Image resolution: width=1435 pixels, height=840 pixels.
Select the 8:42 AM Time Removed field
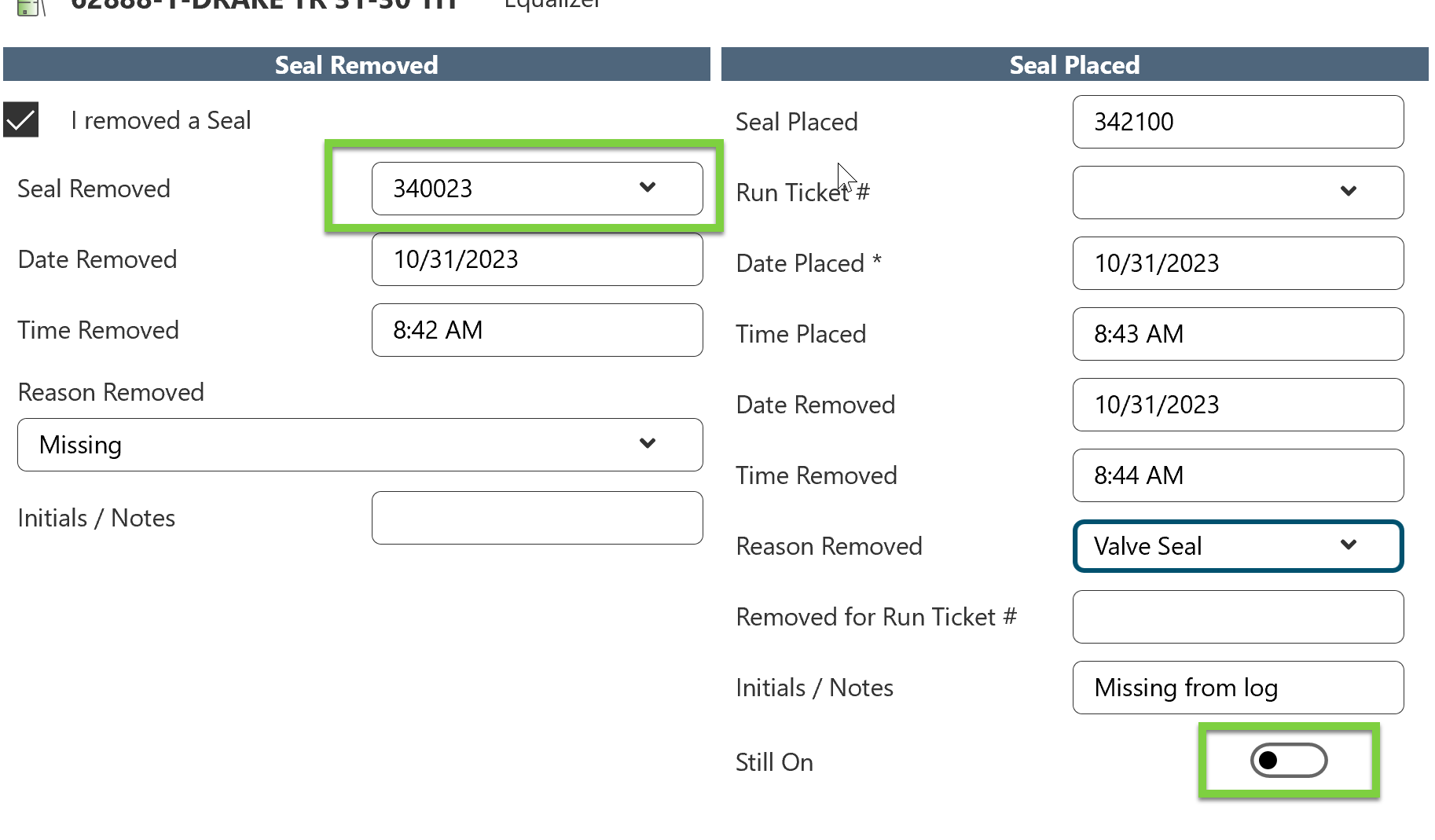(537, 330)
